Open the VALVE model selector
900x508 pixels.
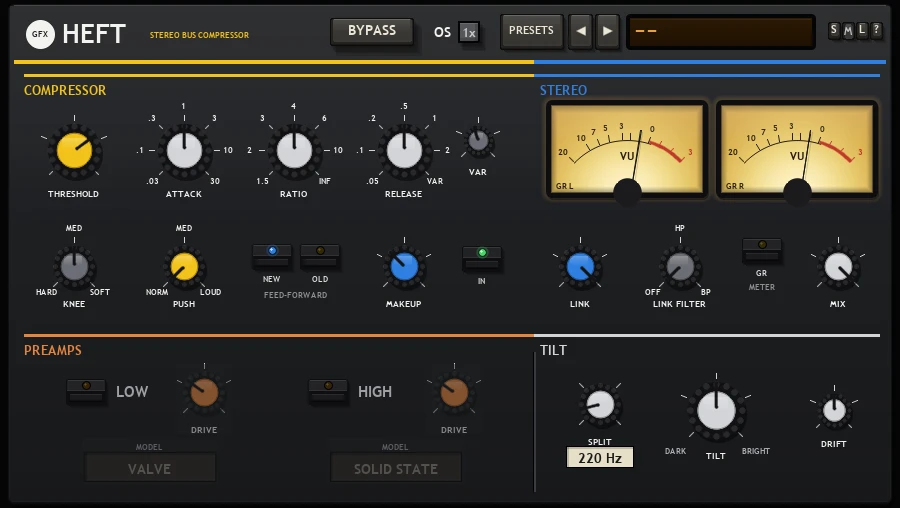[150, 468]
